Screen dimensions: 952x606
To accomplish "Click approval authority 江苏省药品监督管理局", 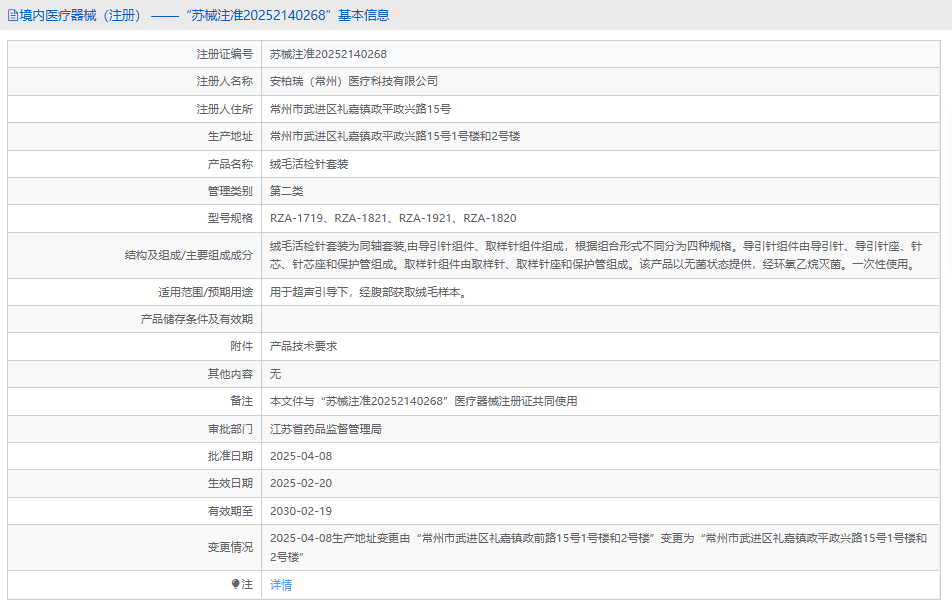I will pos(326,428).
